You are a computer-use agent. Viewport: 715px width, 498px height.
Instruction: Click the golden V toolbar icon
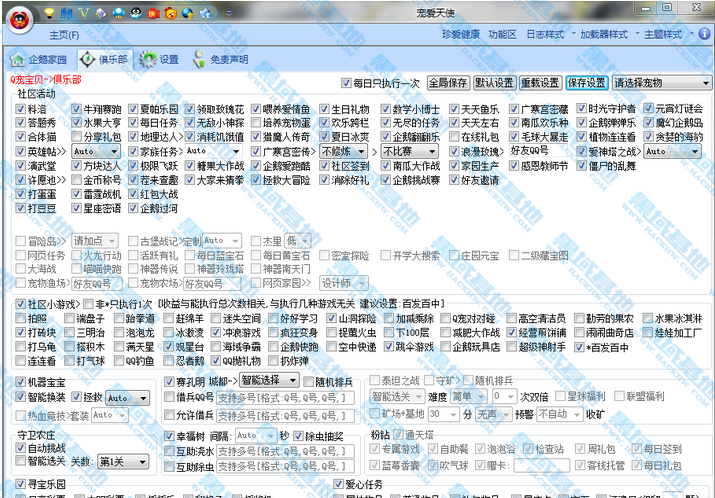click(x=84, y=13)
